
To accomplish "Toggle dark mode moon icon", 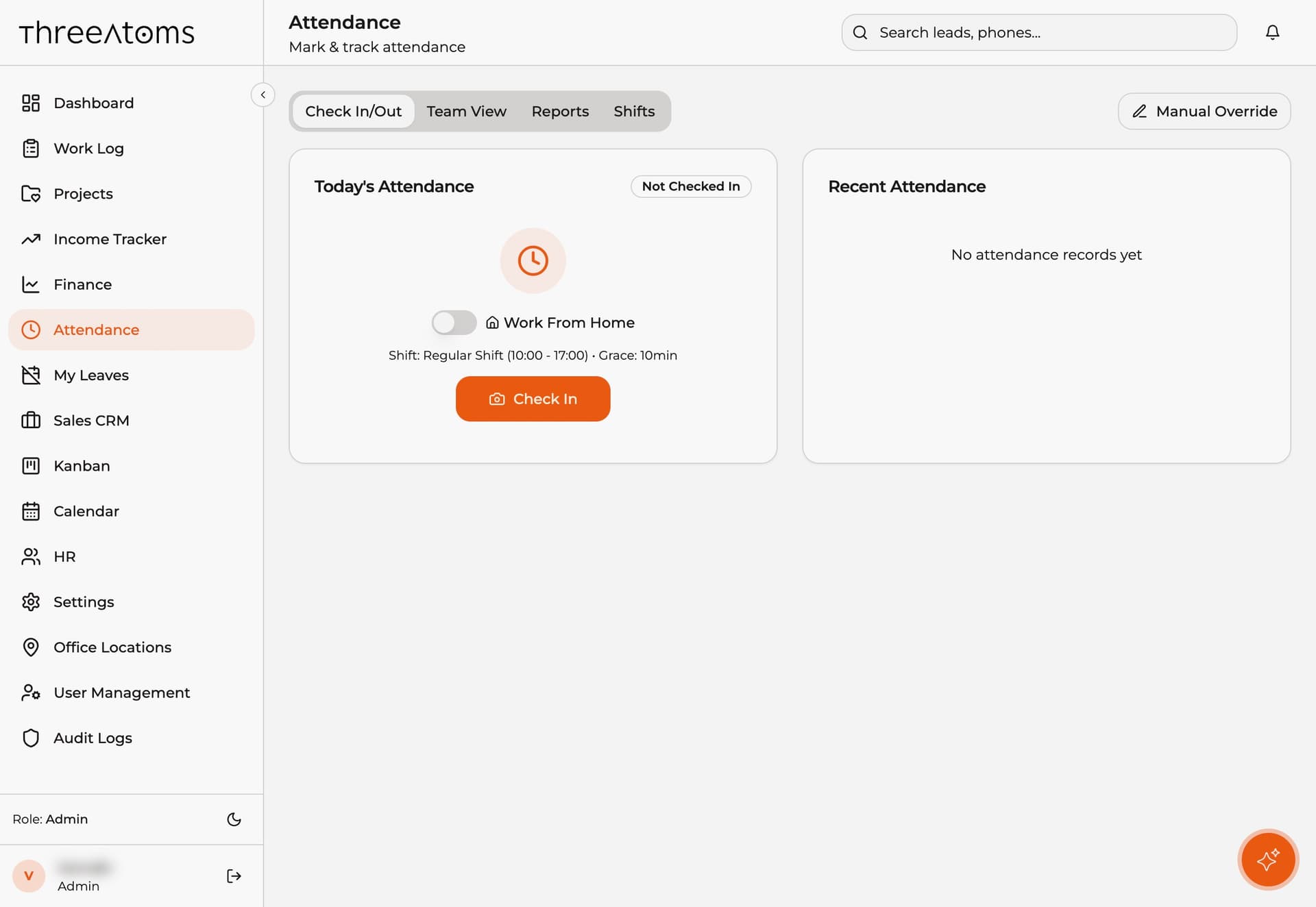I will pyautogui.click(x=234, y=819).
